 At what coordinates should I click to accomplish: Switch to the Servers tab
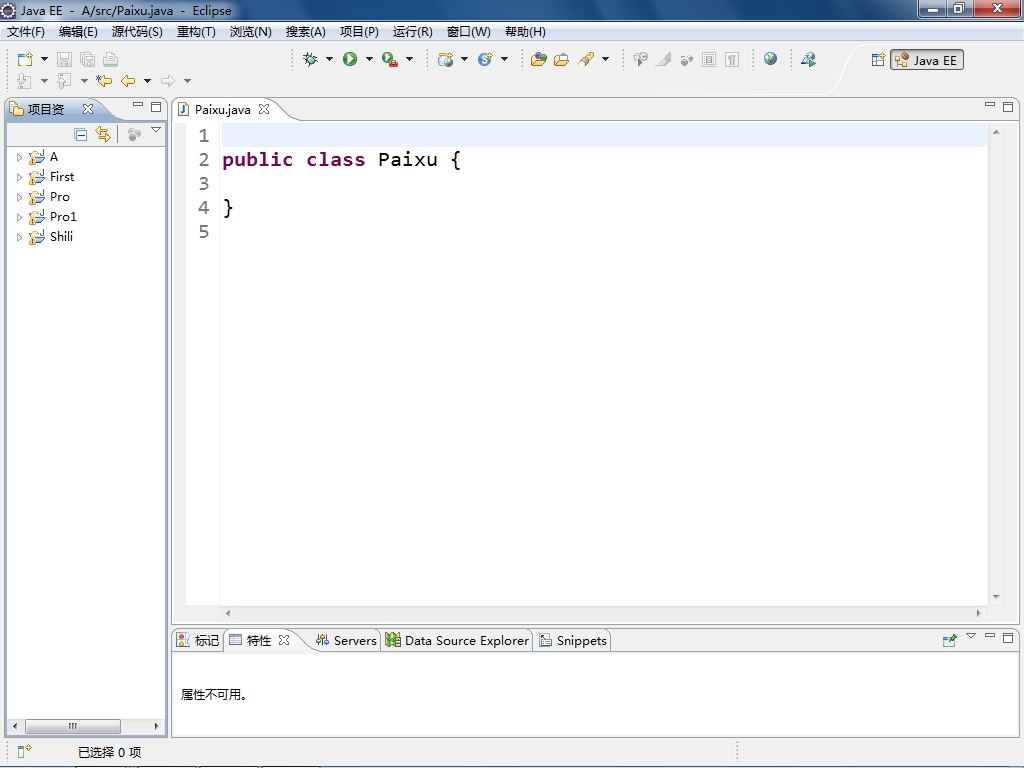tap(346, 640)
